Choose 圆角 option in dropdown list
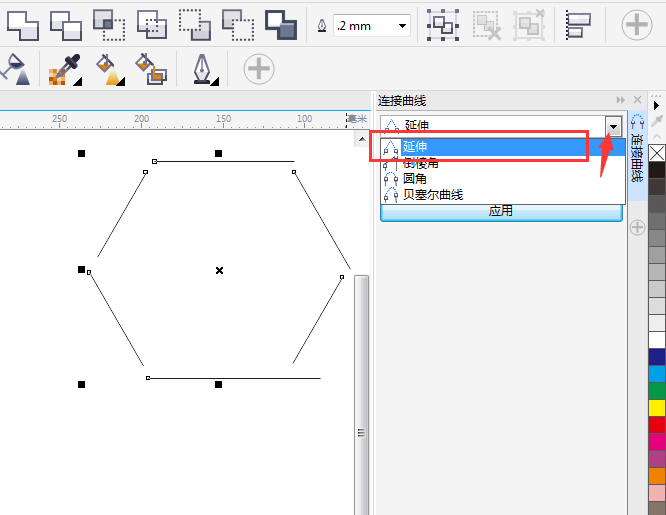The image size is (666, 515). point(415,179)
